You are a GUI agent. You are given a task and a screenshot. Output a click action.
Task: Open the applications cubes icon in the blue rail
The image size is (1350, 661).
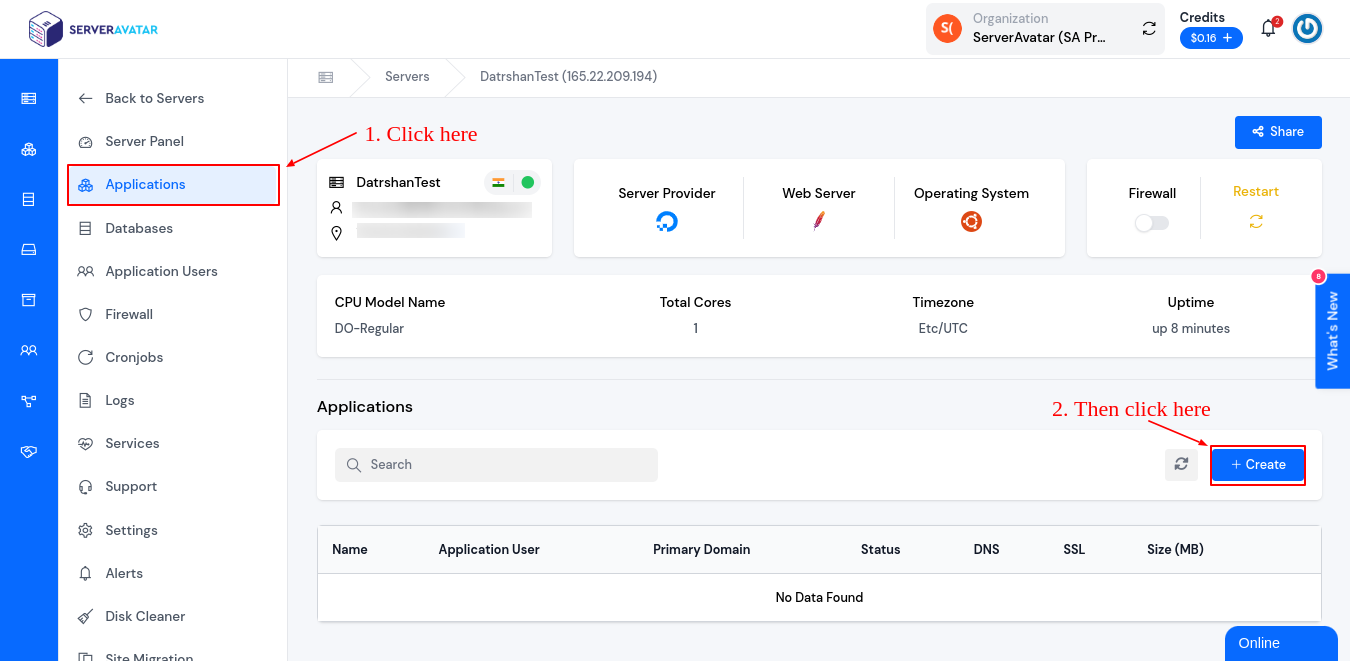(29, 150)
